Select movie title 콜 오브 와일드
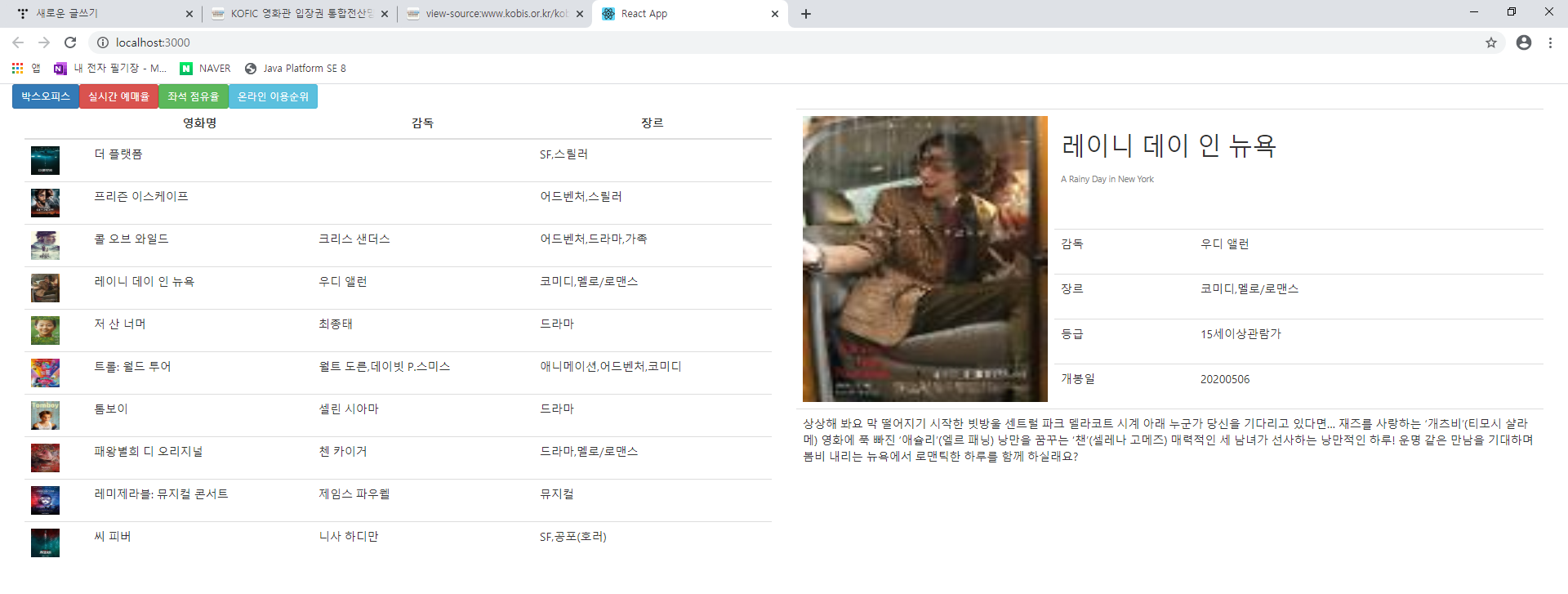The image size is (1568, 594). pyautogui.click(x=131, y=239)
